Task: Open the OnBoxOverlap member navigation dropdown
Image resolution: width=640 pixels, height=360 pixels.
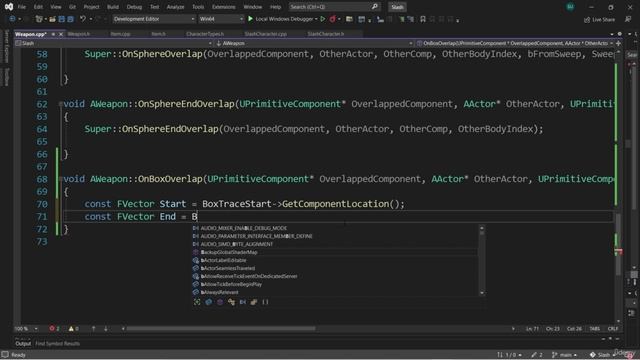Action: click(x=514, y=43)
